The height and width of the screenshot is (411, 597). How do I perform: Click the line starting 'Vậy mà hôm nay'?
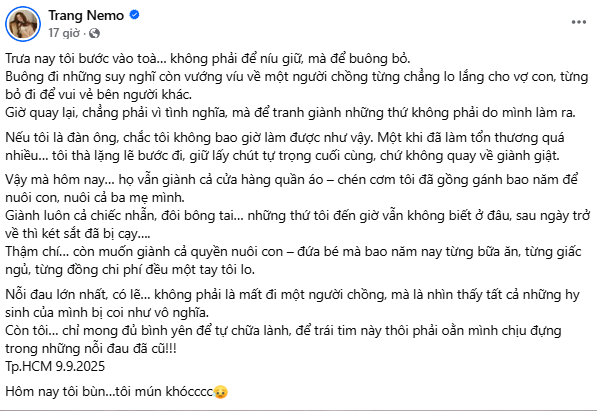[292, 179]
